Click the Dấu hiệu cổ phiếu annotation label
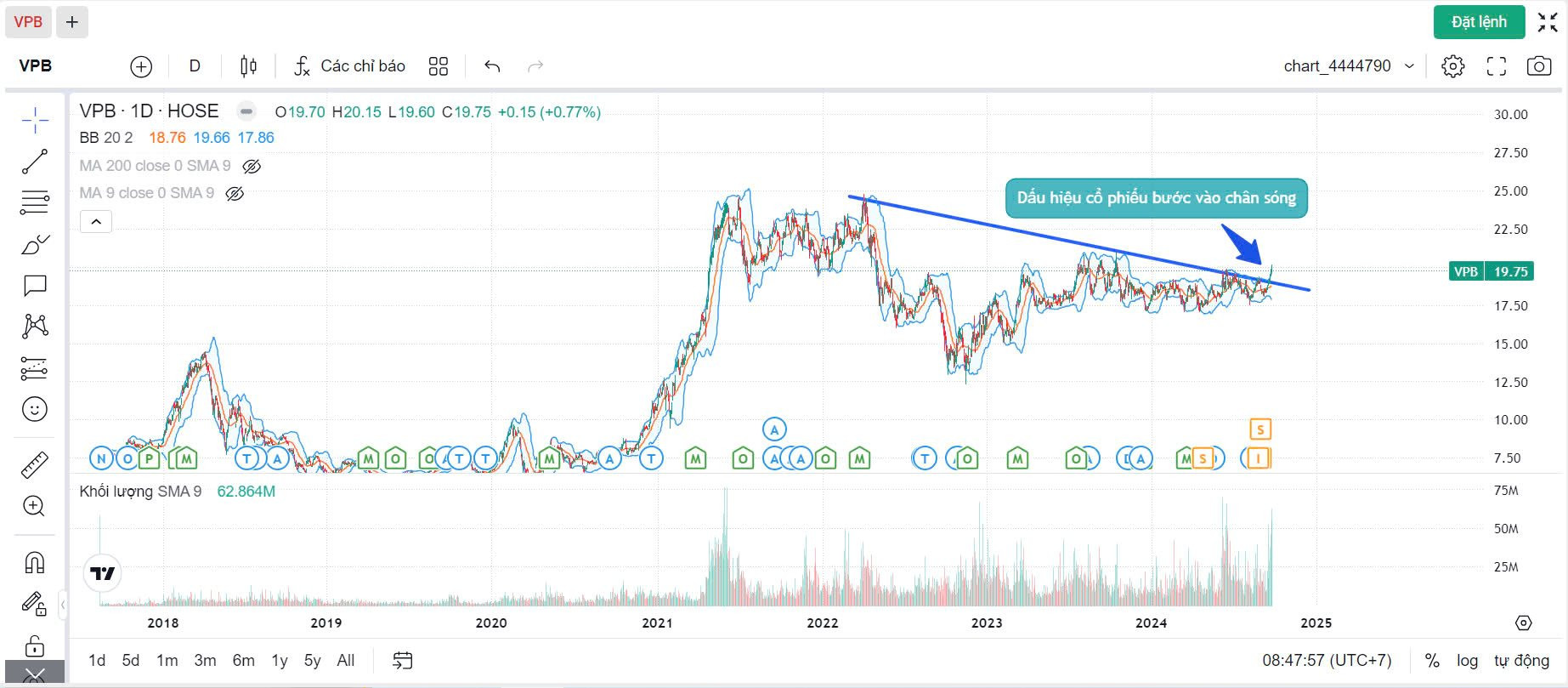Image resolution: width=1568 pixels, height=688 pixels. 1157,198
